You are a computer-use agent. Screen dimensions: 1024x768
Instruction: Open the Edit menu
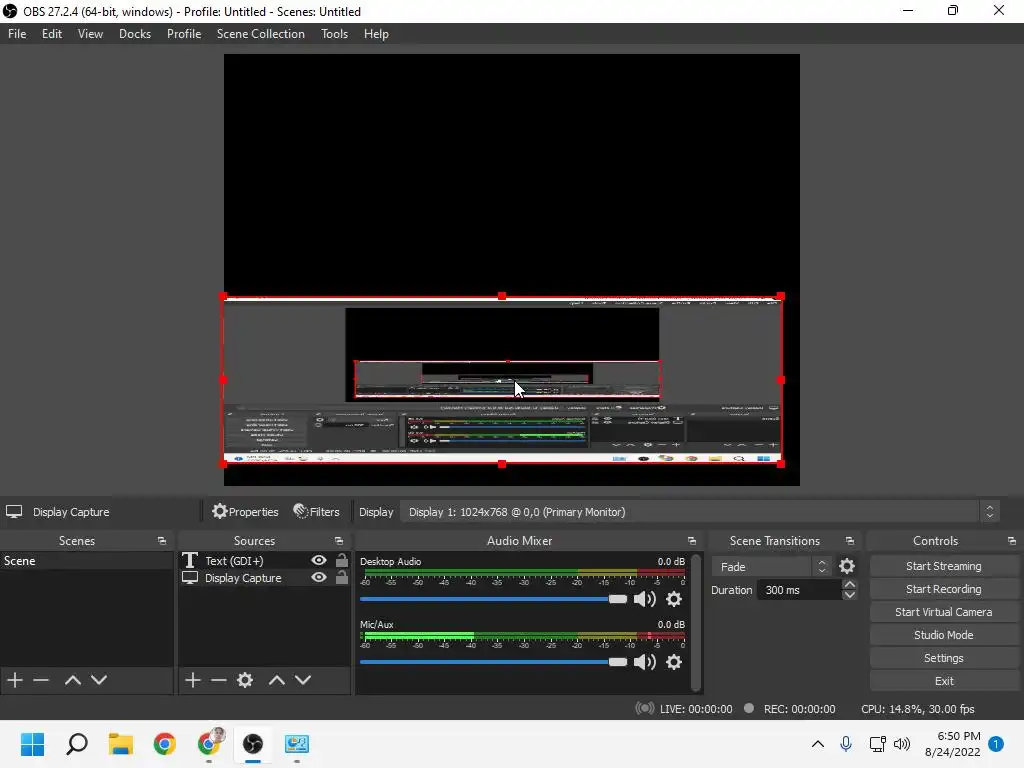pyautogui.click(x=52, y=34)
